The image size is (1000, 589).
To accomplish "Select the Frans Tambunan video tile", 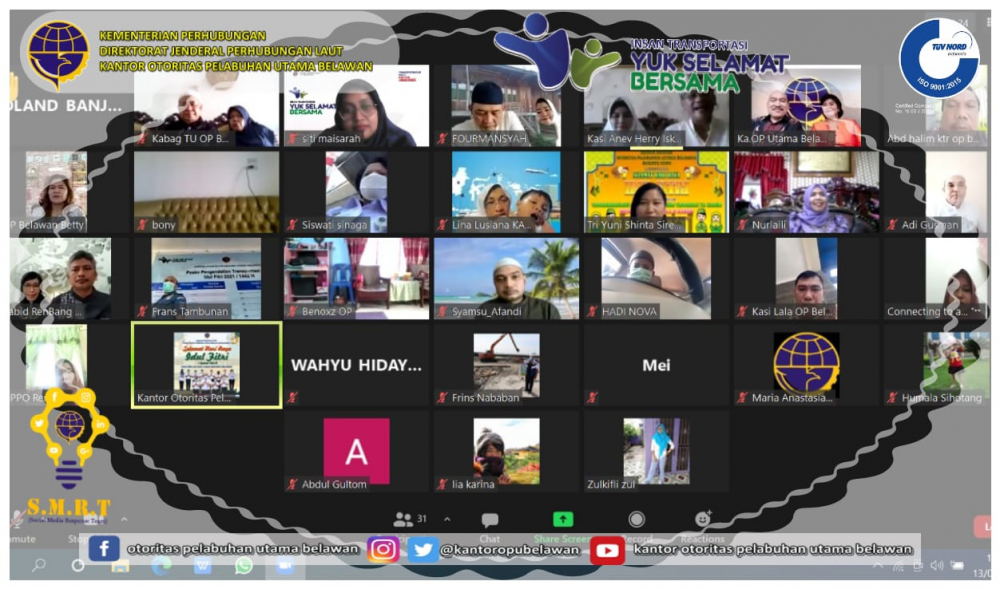I will (x=207, y=279).
